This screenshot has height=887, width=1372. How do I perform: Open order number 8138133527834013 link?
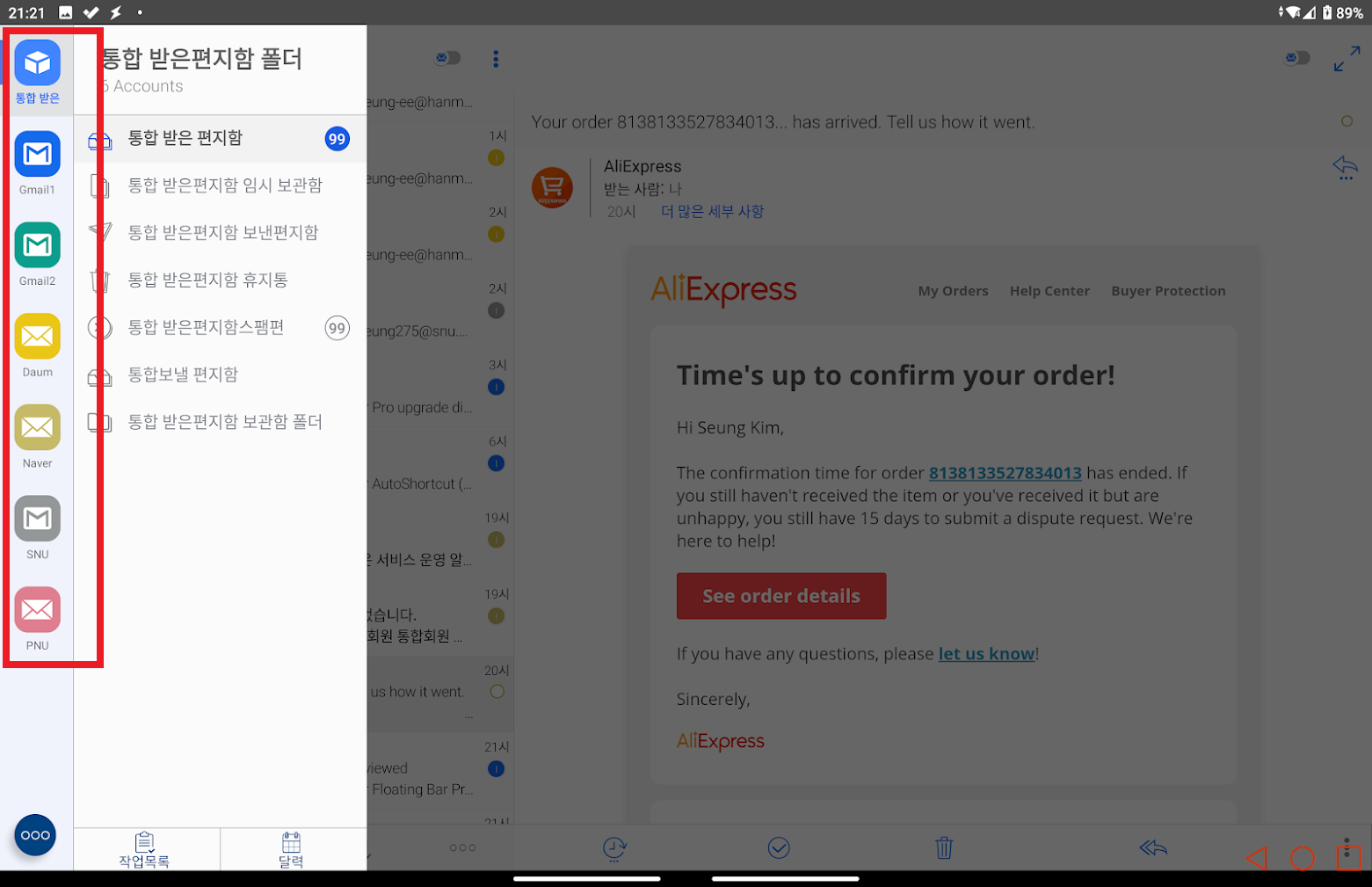tap(1005, 473)
